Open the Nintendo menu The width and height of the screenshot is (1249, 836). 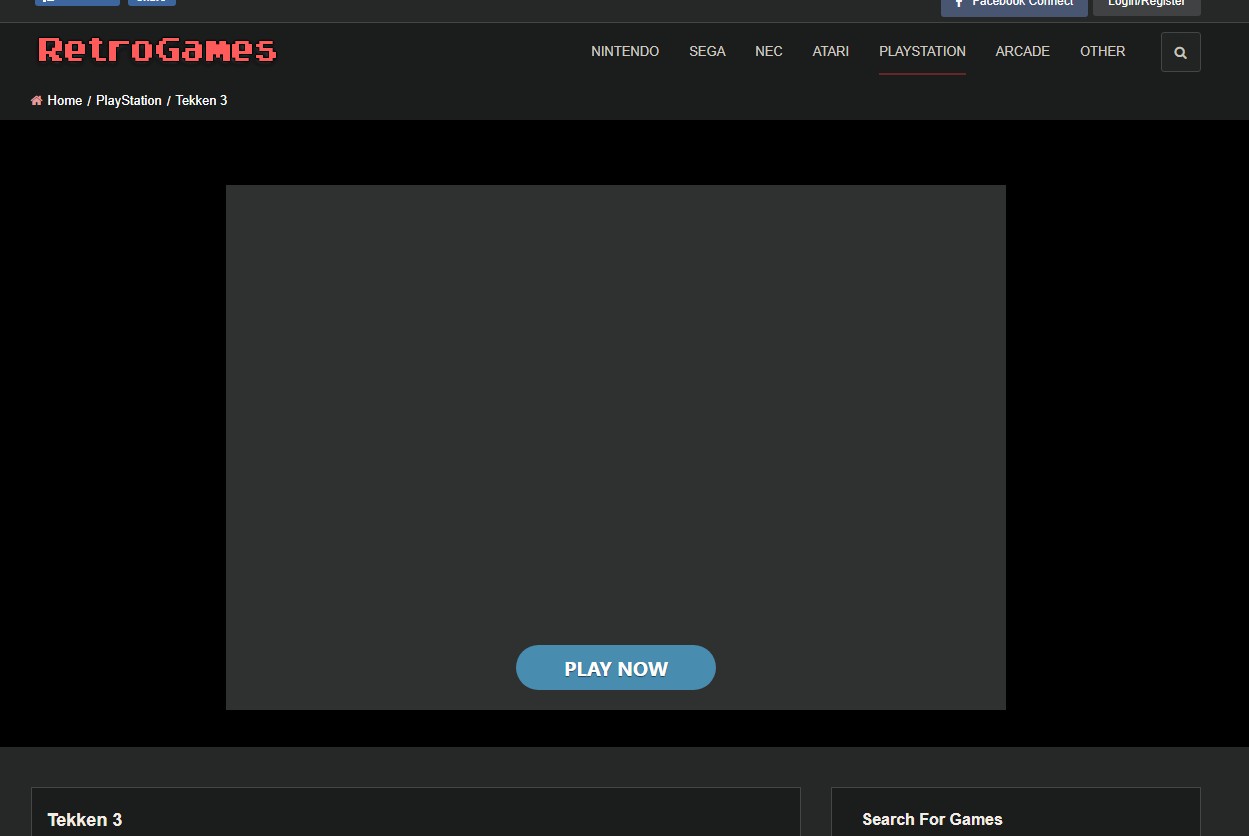[x=625, y=51]
